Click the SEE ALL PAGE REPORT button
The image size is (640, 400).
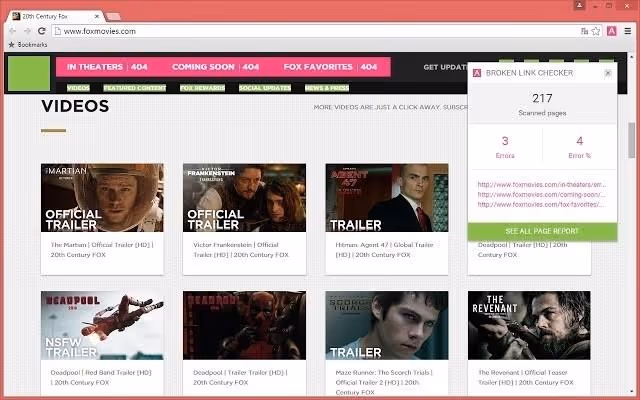[542, 231]
